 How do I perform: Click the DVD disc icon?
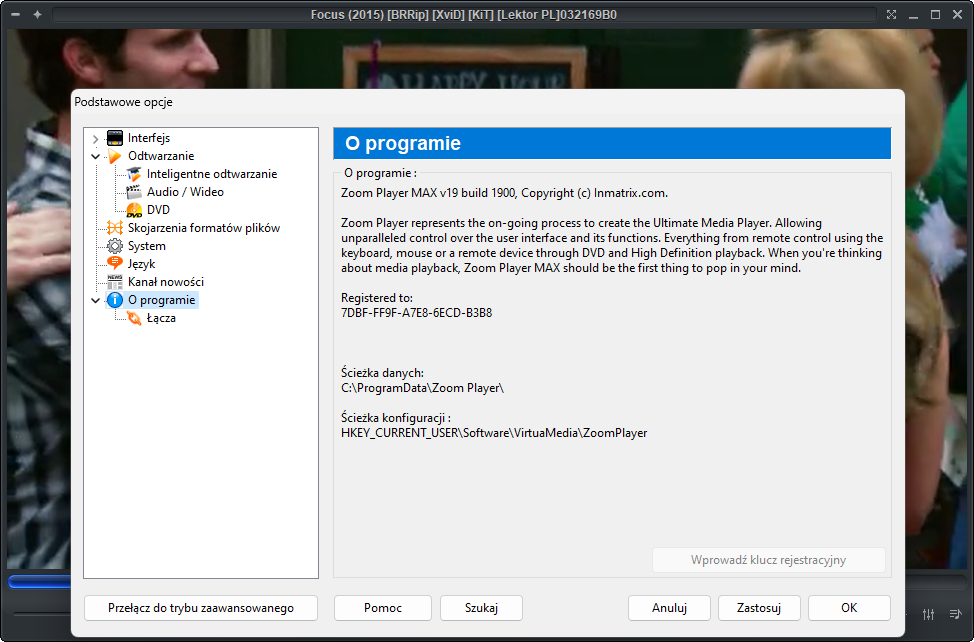134,210
